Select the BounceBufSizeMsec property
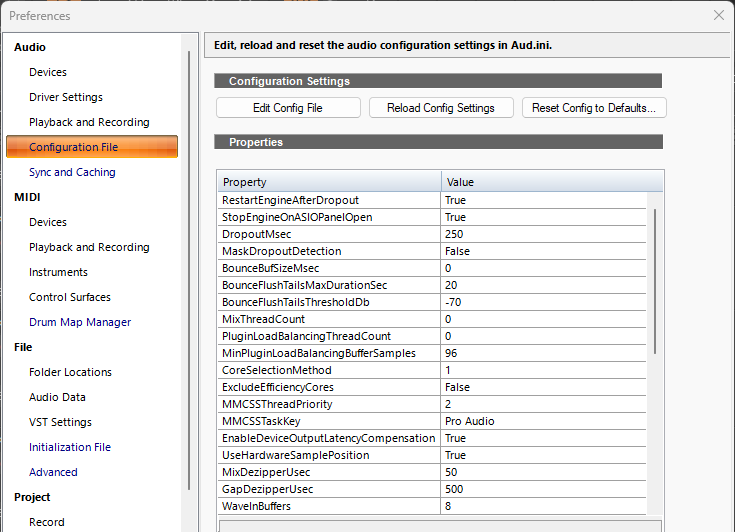This screenshot has width=735, height=532. point(329,268)
